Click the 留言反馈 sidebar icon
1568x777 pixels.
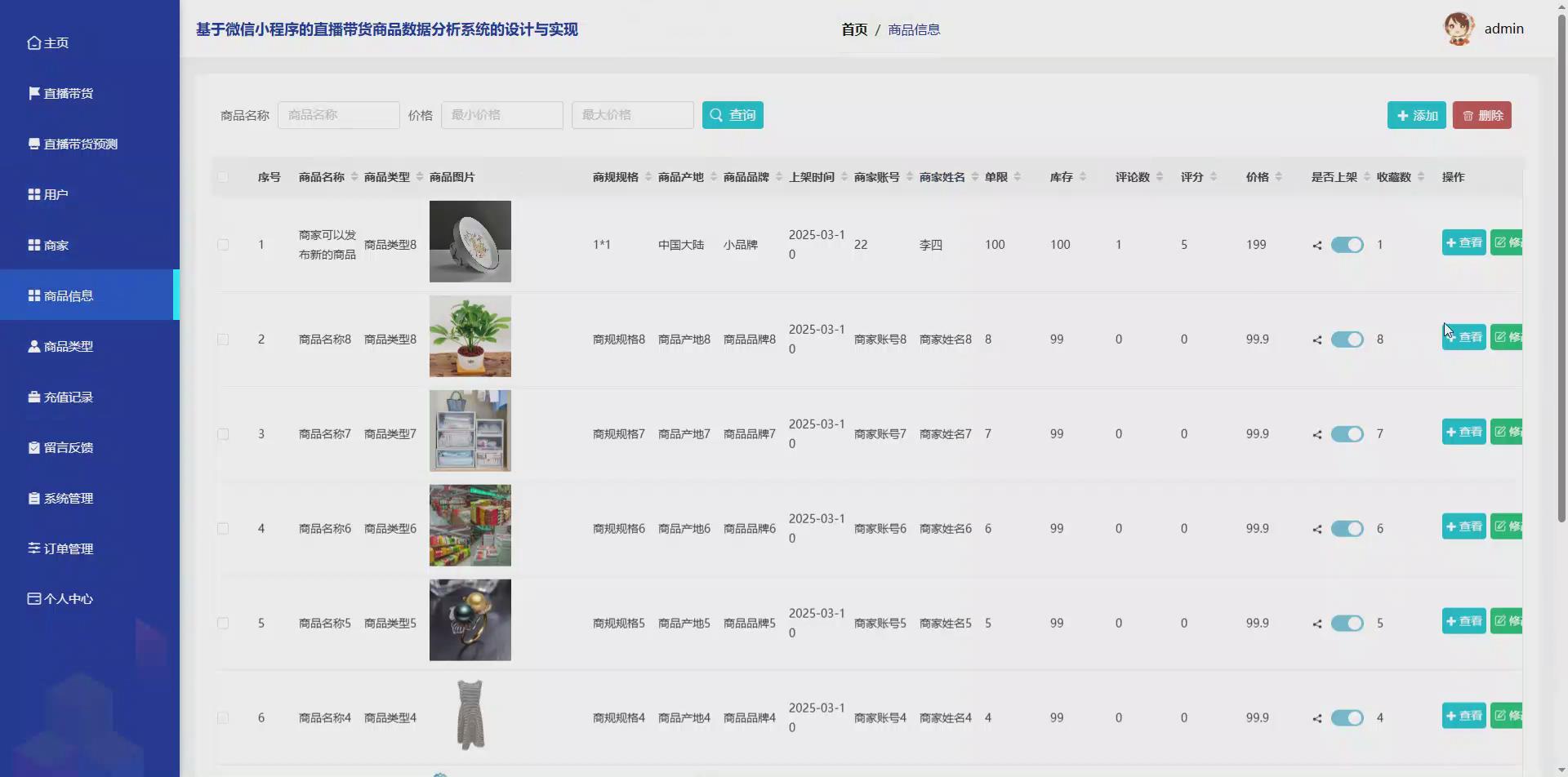click(33, 447)
